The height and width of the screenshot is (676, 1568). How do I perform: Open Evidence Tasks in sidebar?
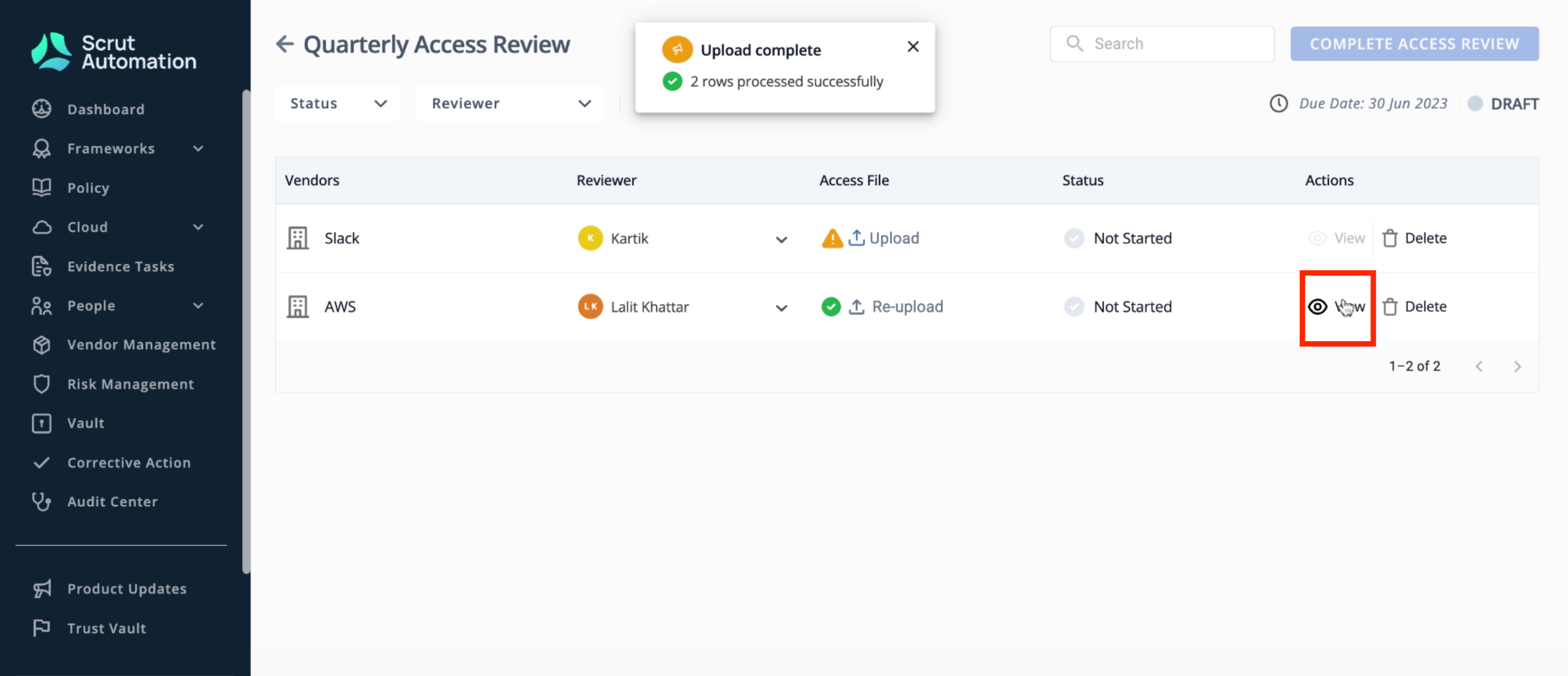[121, 266]
